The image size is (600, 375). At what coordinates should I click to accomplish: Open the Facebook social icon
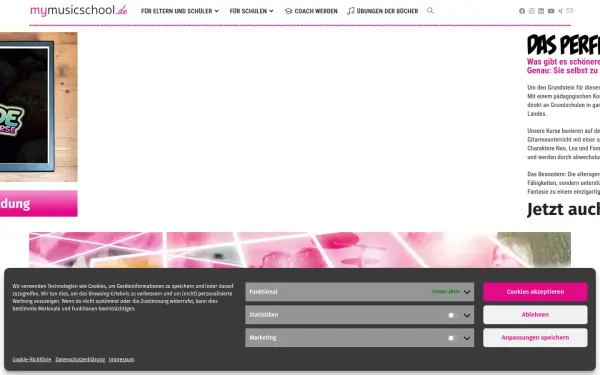click(522, 11)
